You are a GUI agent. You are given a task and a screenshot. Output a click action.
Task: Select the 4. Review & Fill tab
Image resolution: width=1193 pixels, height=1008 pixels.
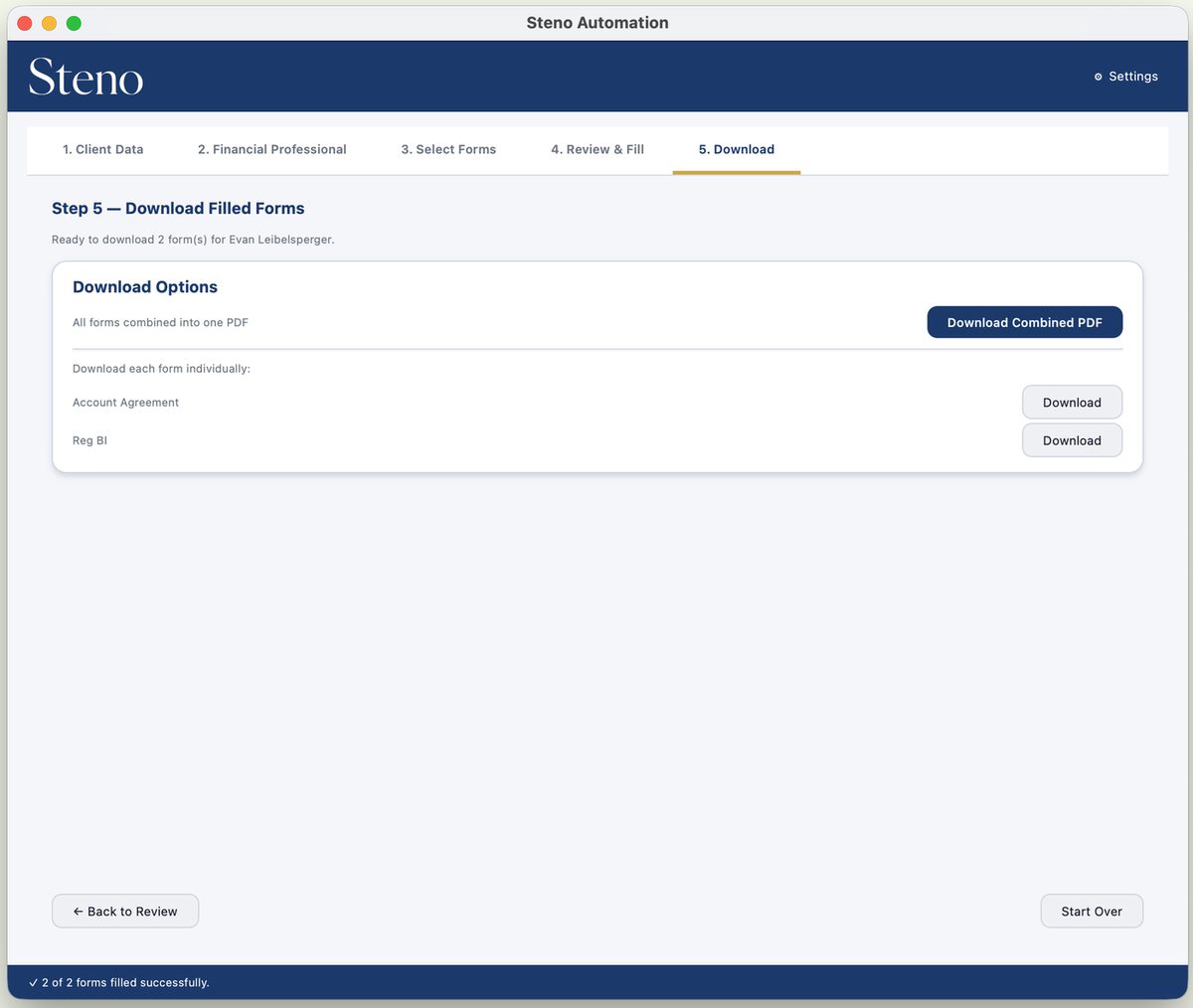pos(597,149)
